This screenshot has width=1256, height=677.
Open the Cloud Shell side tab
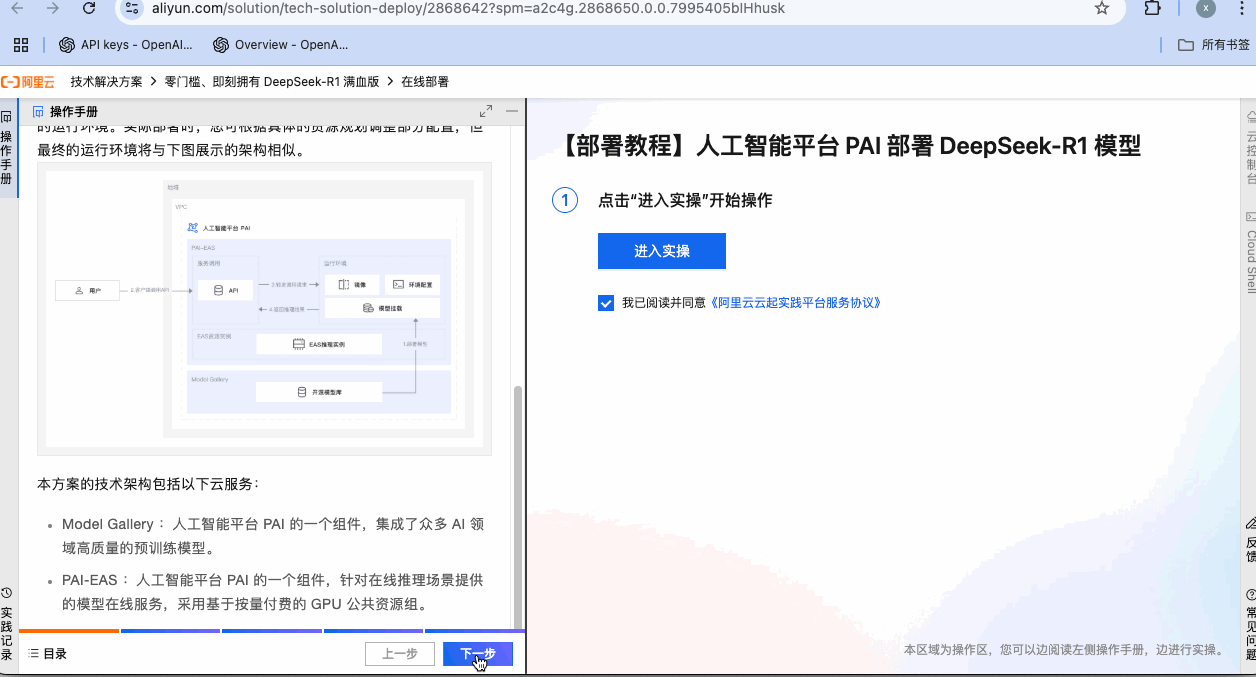1249,251
